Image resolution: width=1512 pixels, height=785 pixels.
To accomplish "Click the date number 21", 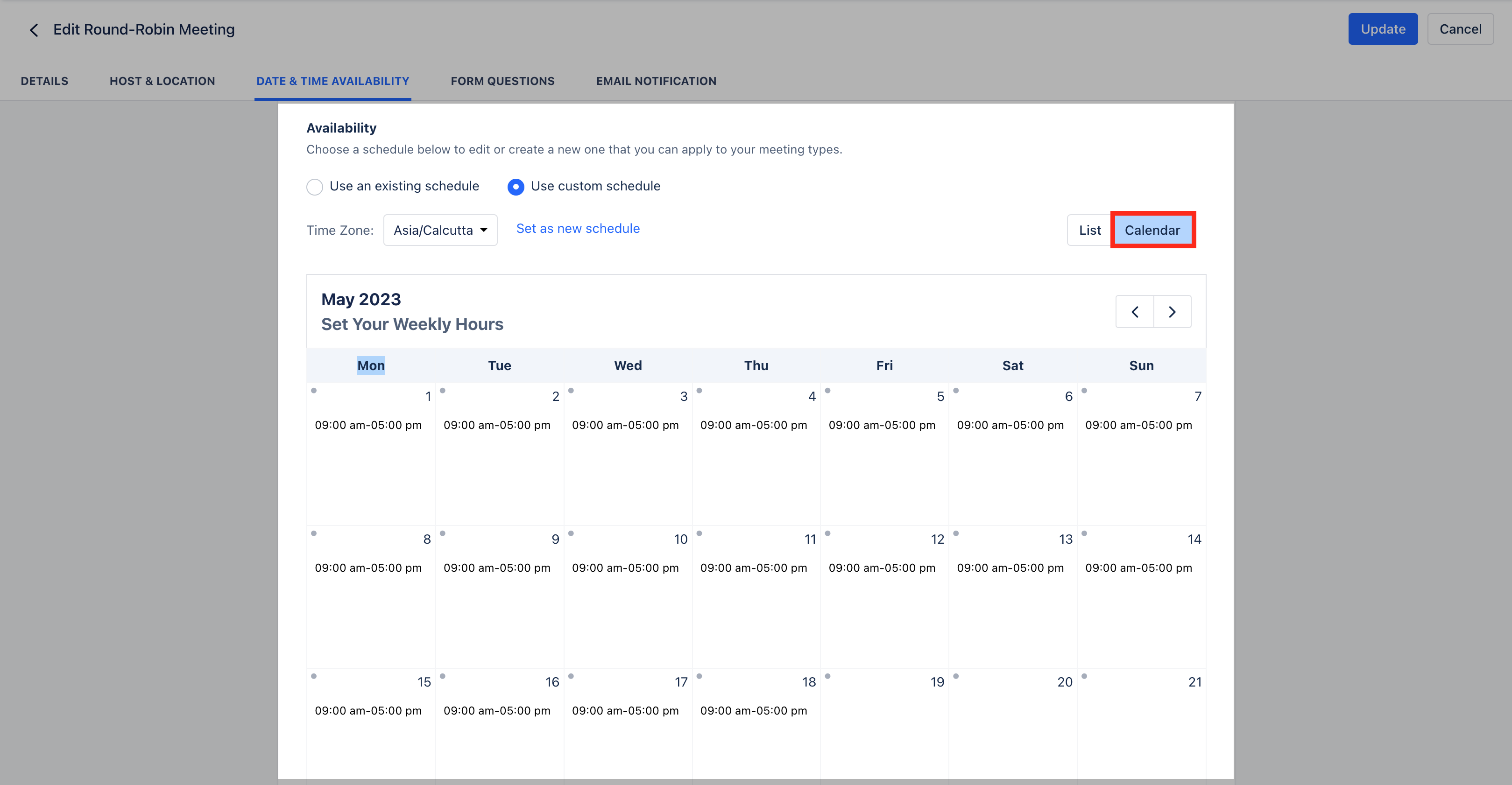I will click(1194, 682).
